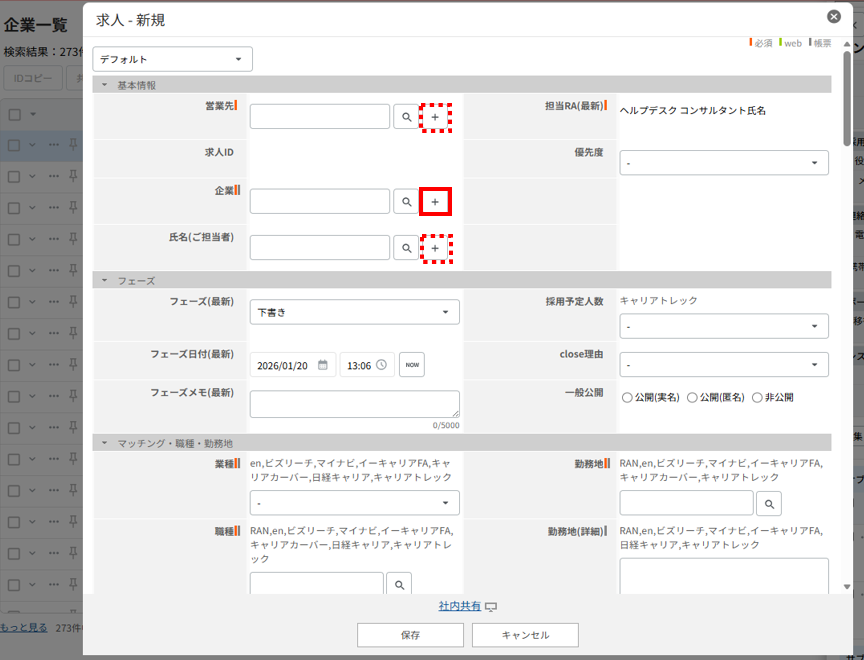Screen dimensions: 864x660
Task: Choose the 非公開 radio option
Action: pyautogui.click(x=757, y=397)
